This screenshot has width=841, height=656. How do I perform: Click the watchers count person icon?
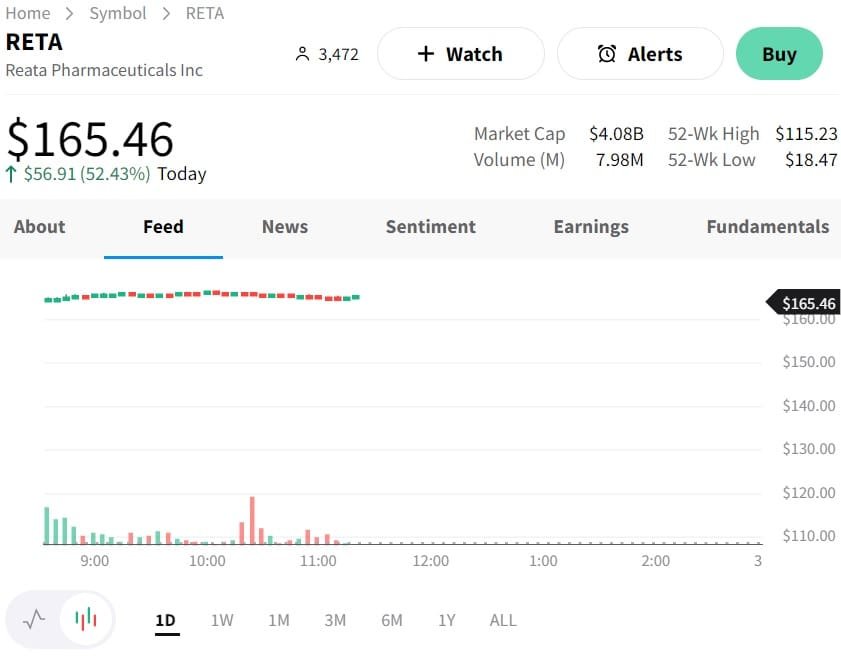(x=303, y=54)
